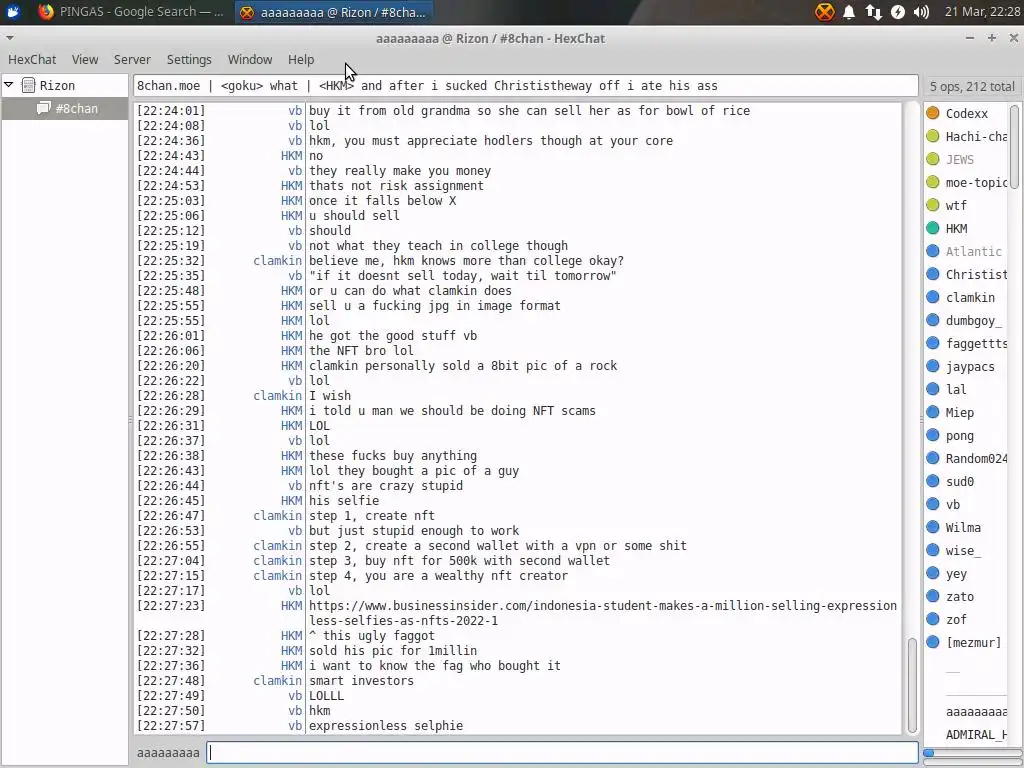
Task: Open the View menu
Action: (x=85, y=59)
